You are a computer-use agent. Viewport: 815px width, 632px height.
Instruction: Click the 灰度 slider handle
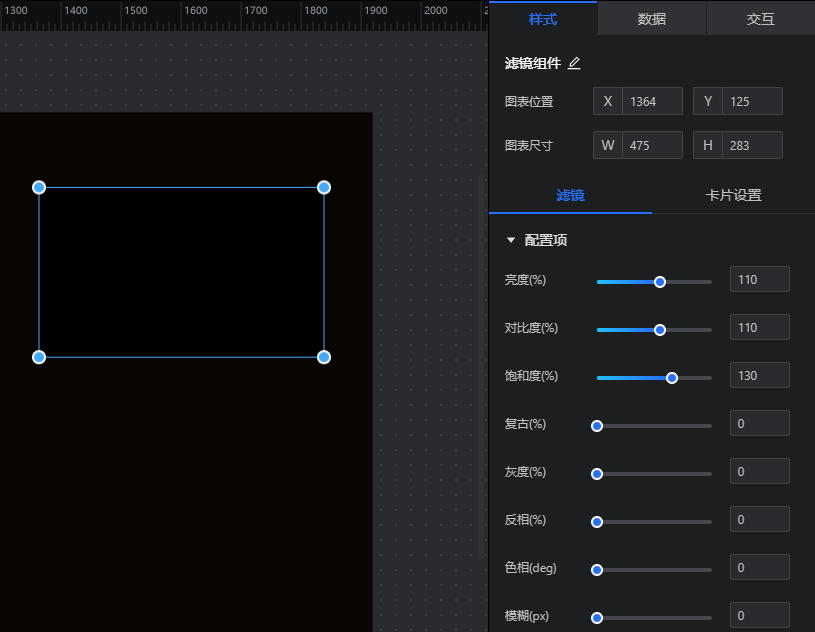tap(597, 474)
